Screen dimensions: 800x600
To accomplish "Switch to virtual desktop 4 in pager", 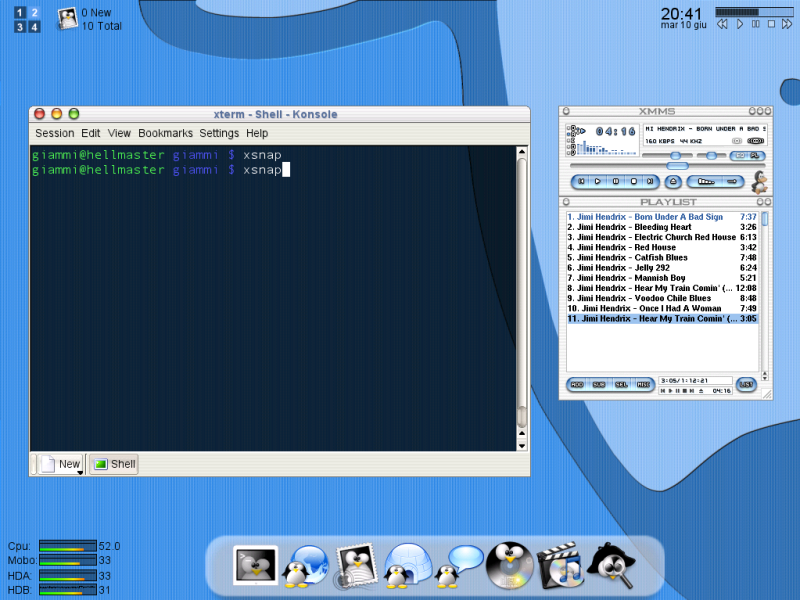I will point(34,27).
